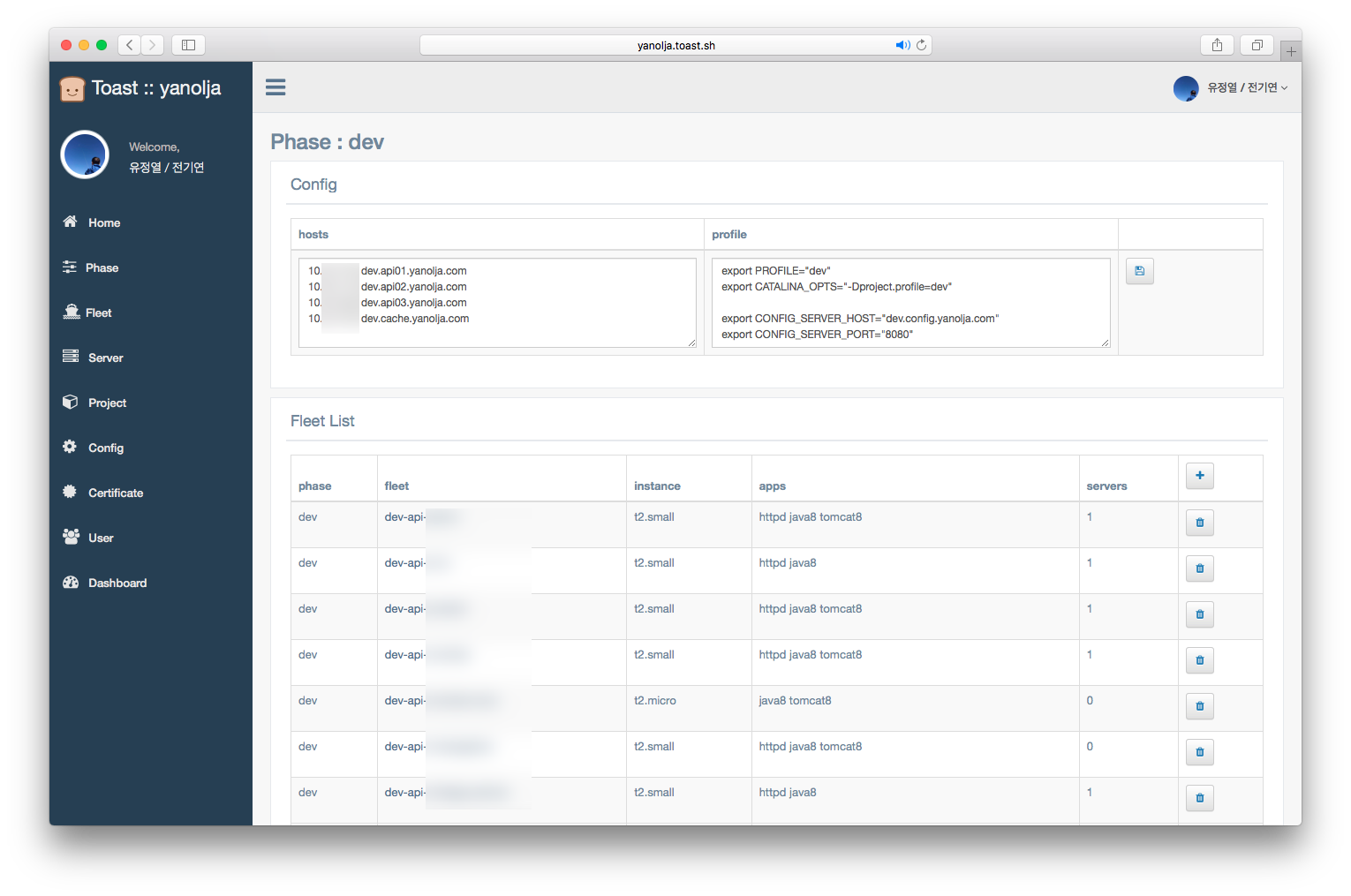Click dev.cache.yanolja.com host line

(x=415, y=319)
